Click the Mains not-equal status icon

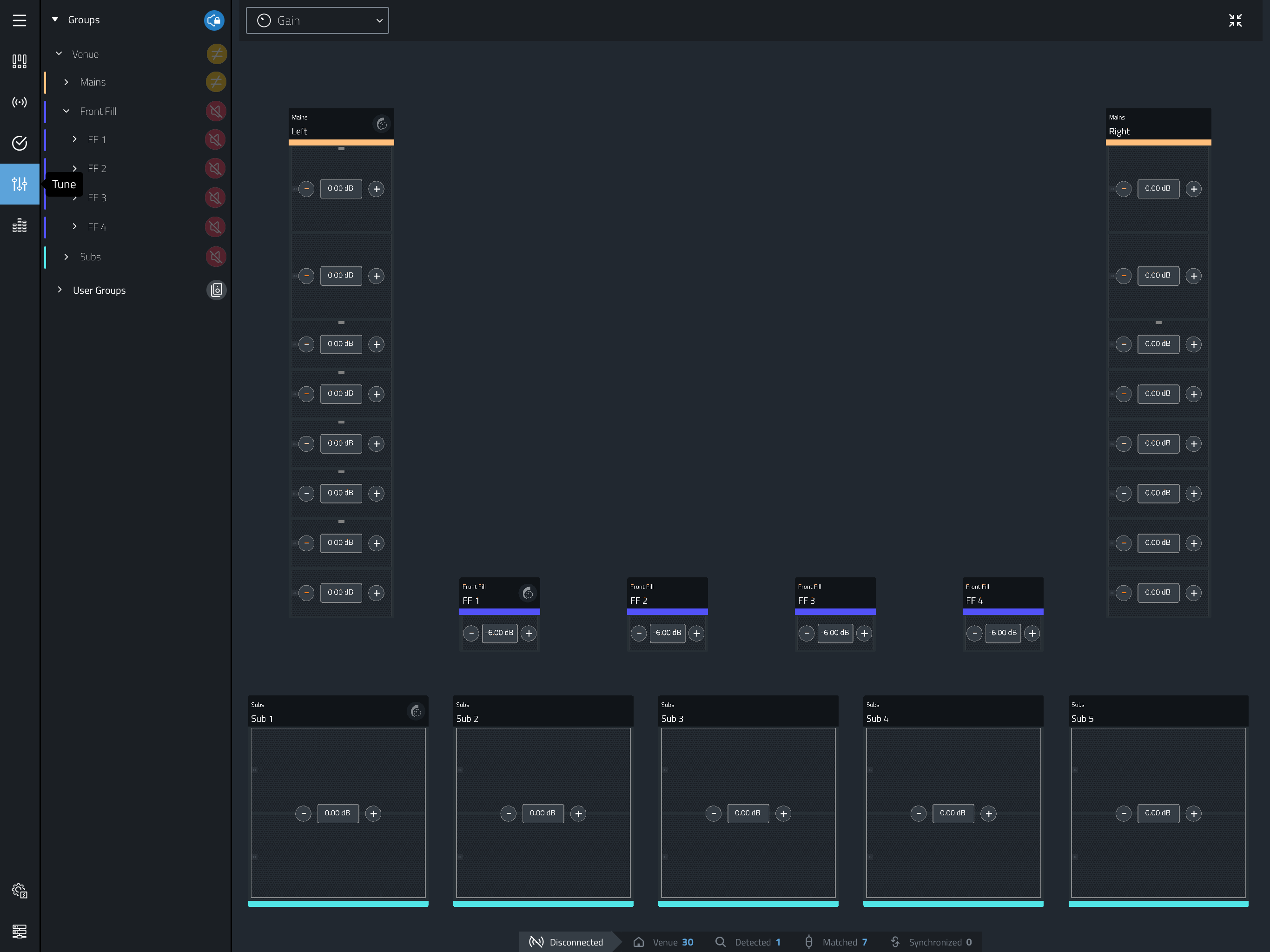pos(216,82)
